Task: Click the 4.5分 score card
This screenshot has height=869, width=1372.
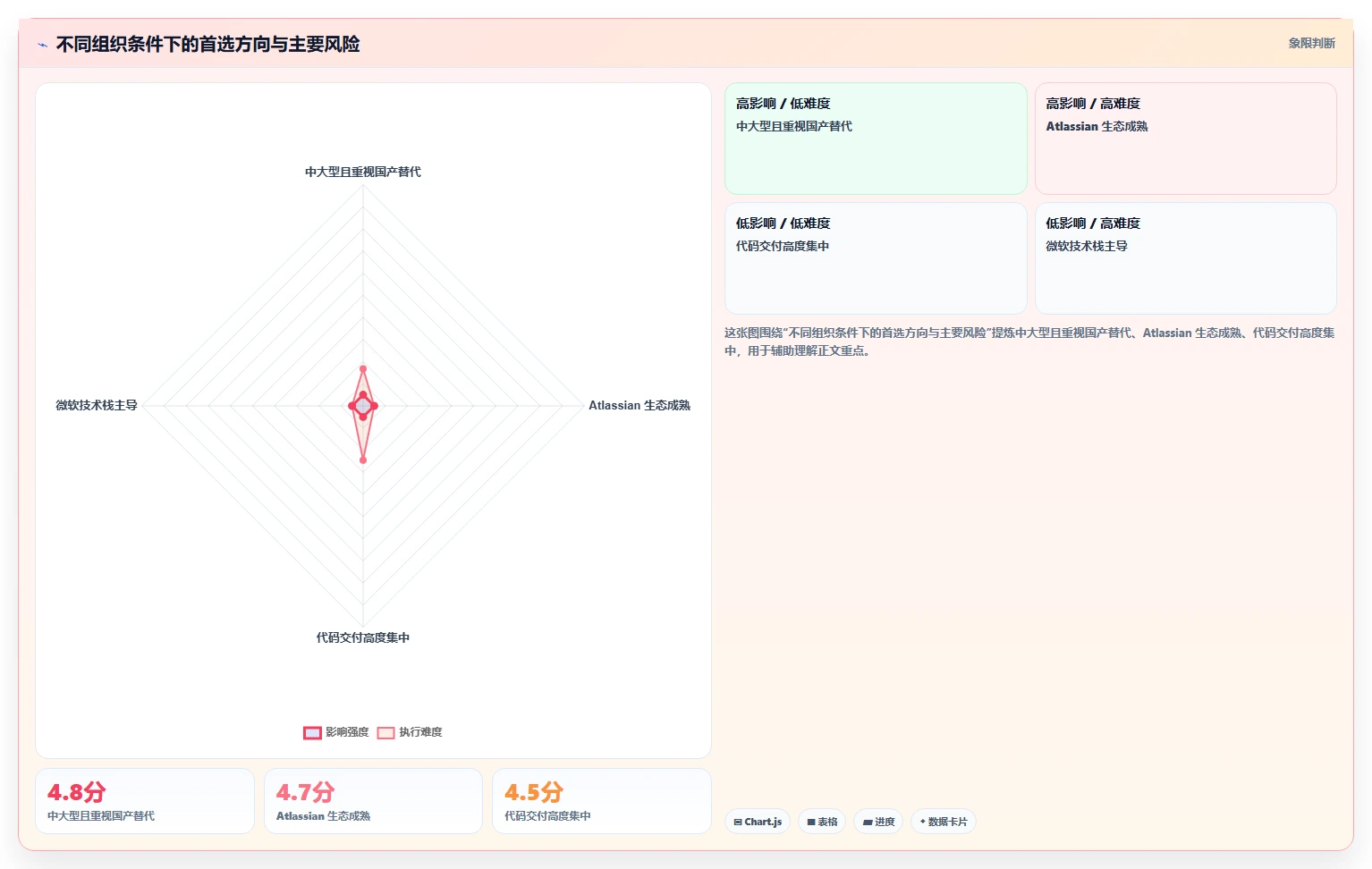Action: [x=602, y=801]
